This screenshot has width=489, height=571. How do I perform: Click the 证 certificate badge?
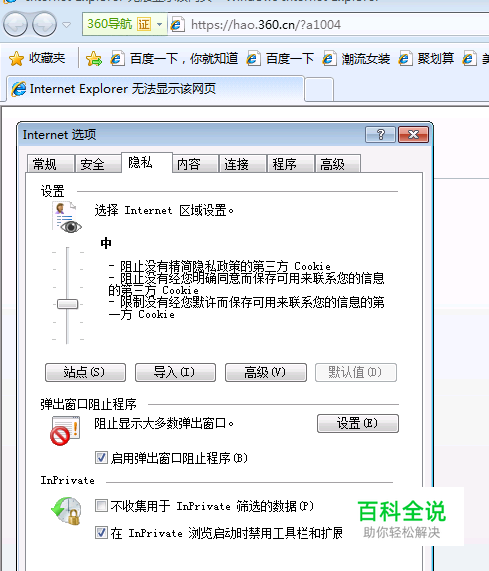coord(144,24)
